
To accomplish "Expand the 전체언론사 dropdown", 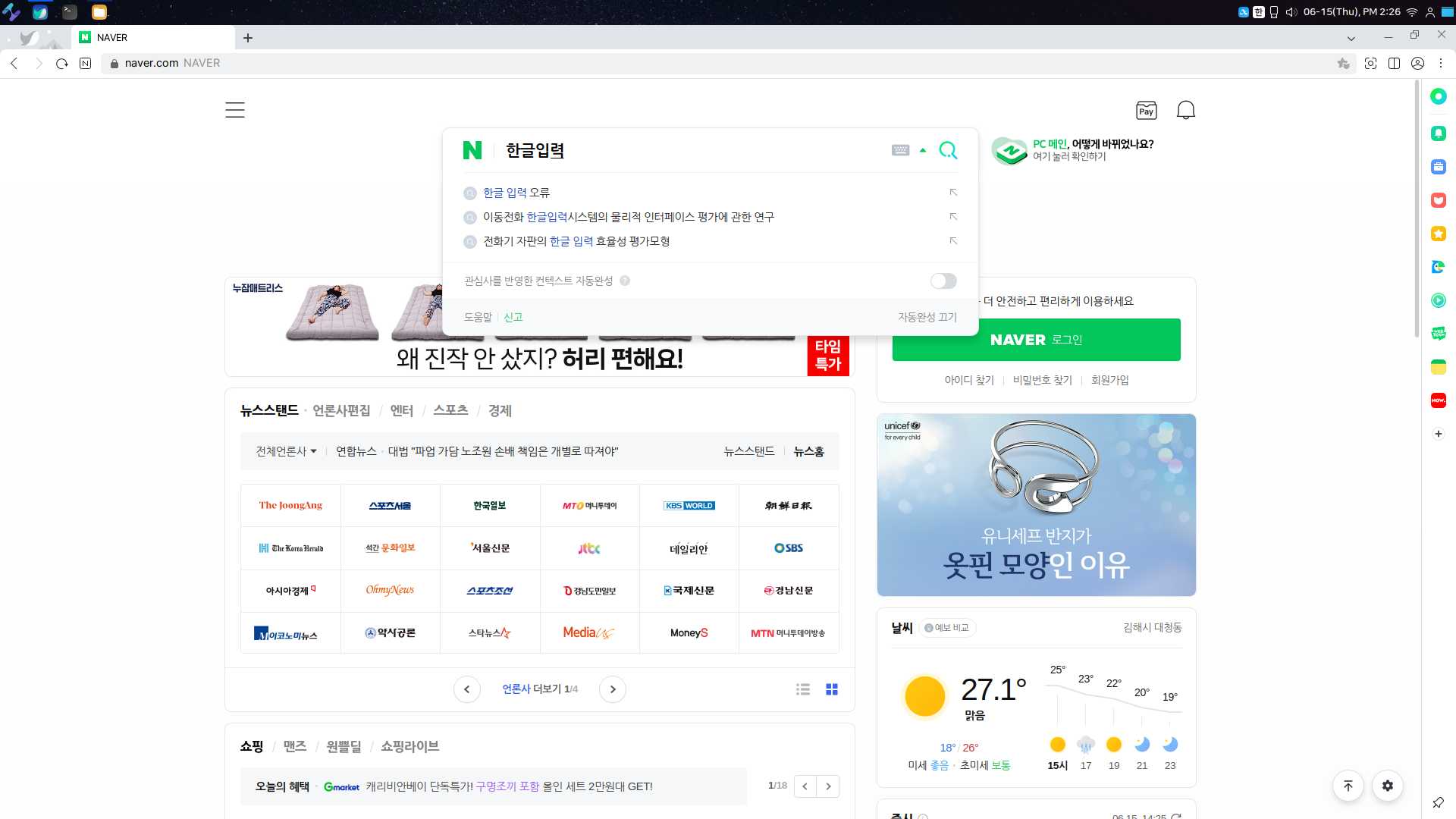I will [x=287, y=451].
